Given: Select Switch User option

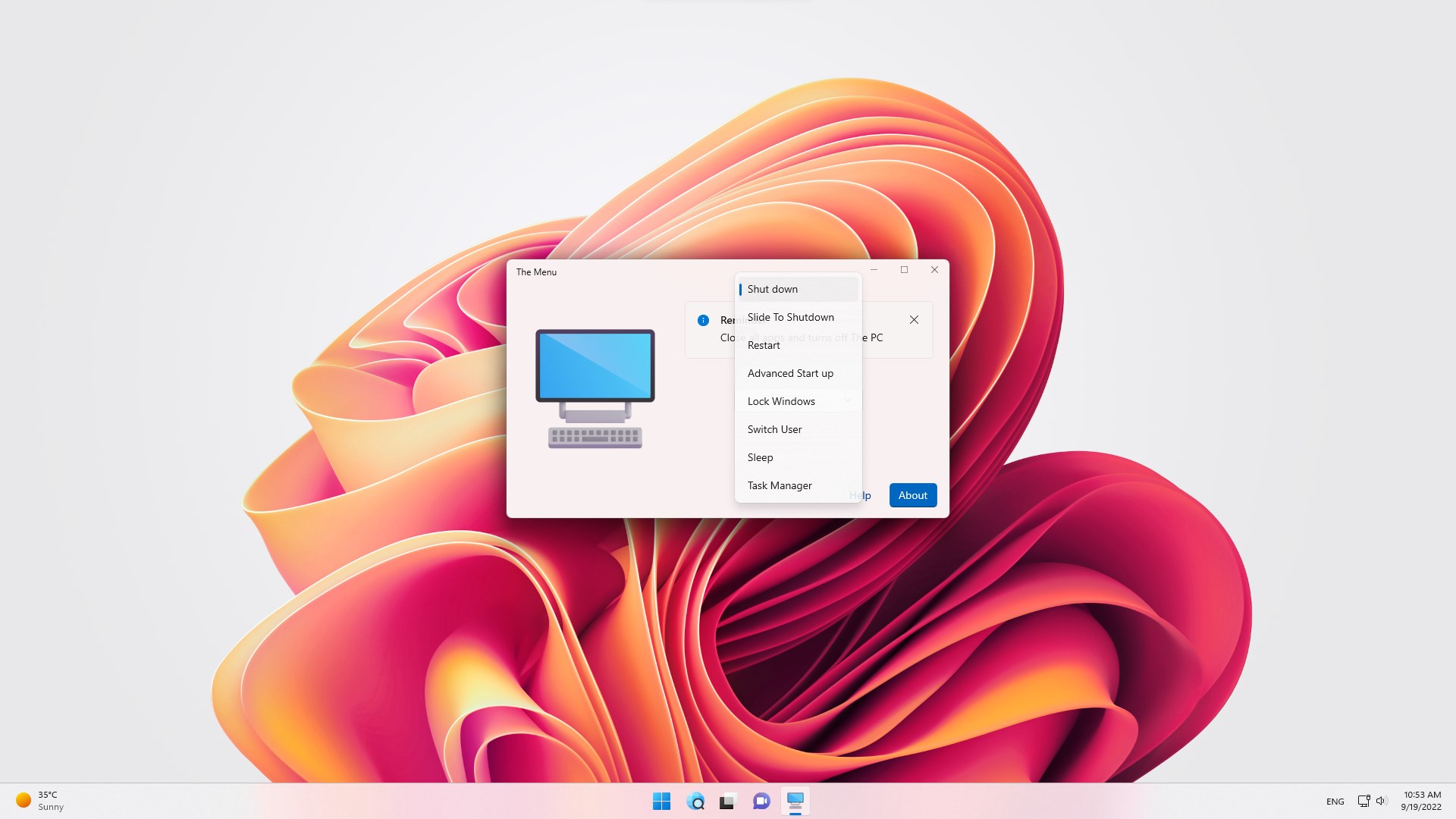Looking at the screenshot, I should point(799,429).
